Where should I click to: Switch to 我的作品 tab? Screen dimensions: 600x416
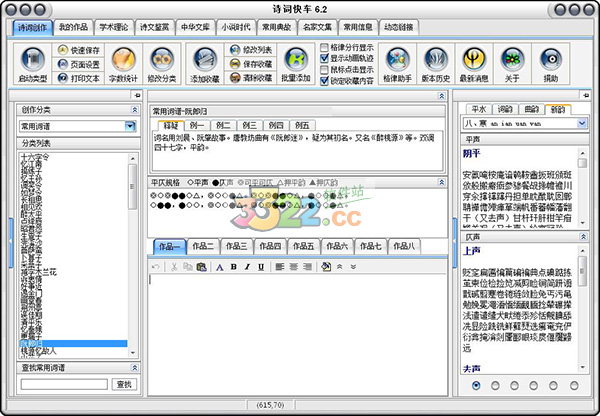coord(73,27)
